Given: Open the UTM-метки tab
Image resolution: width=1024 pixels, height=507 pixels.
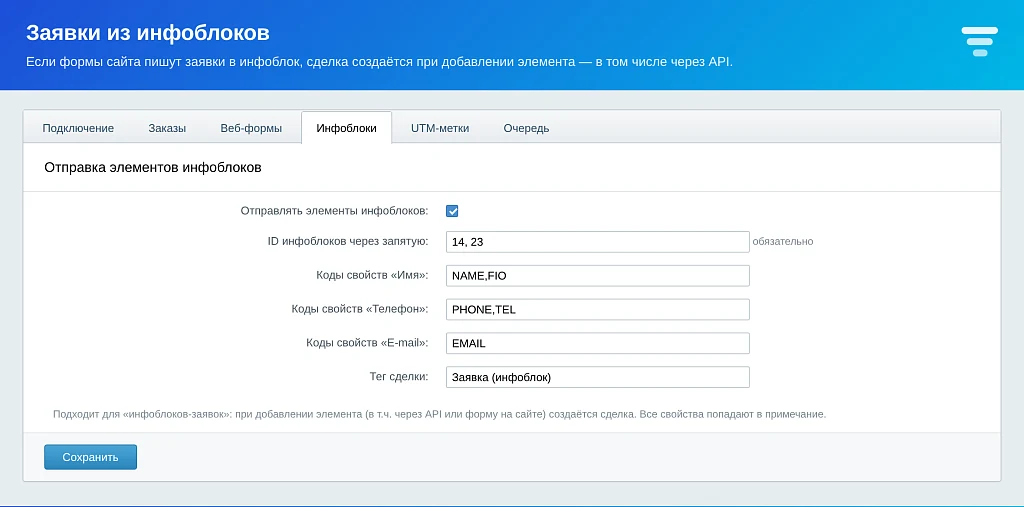Looking at the screenshot, I should [x=440, y=128].
